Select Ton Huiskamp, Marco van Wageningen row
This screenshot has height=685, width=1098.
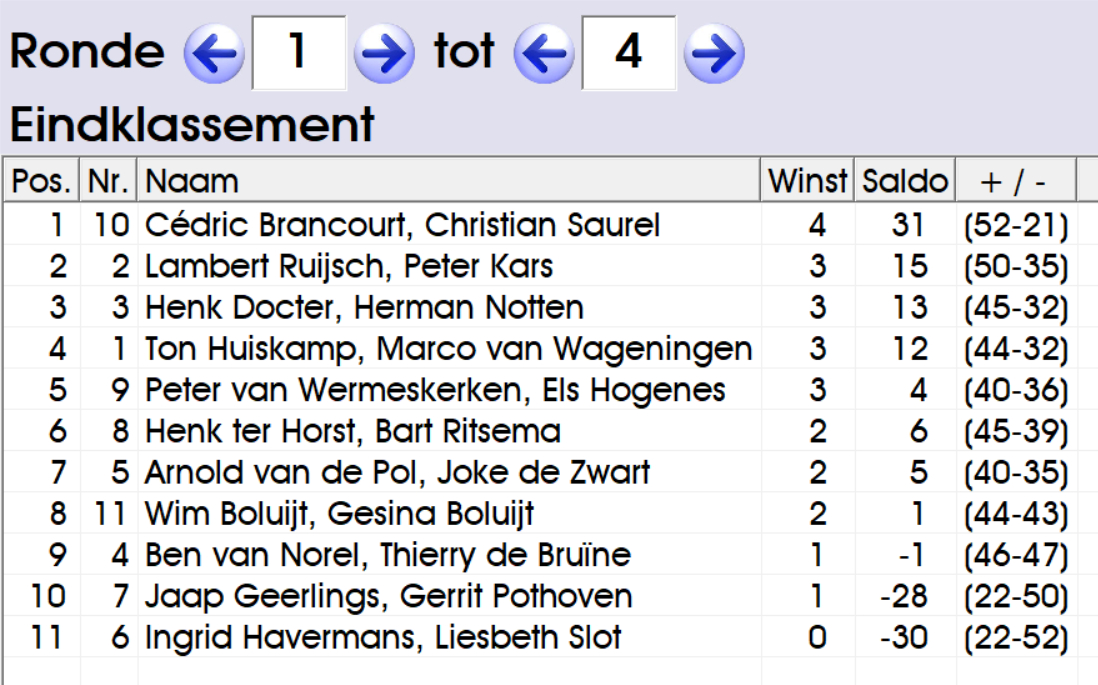pyautogui.click(x=448, y=349)
